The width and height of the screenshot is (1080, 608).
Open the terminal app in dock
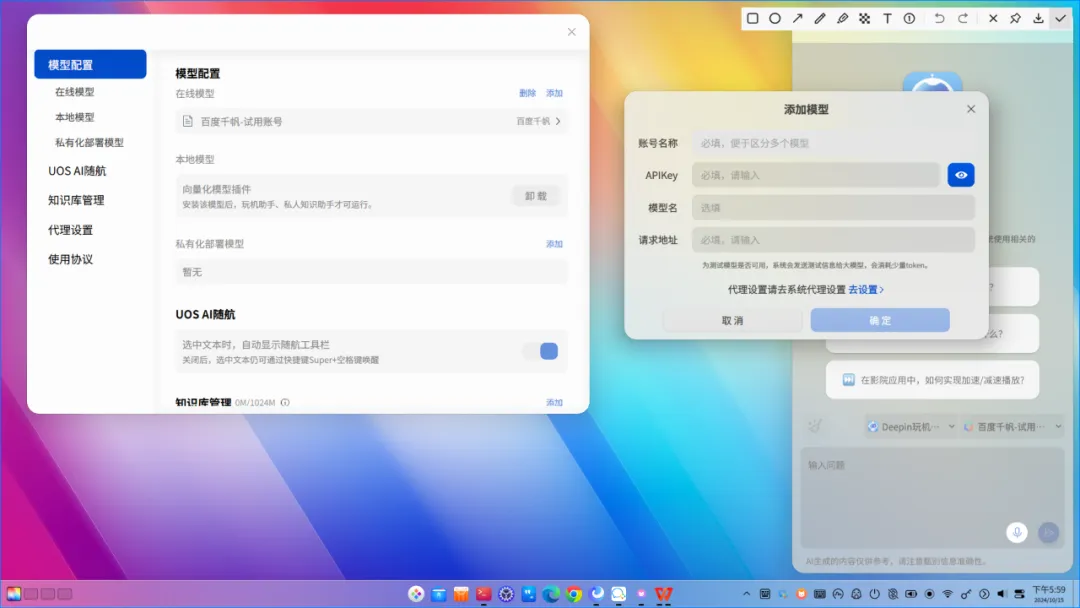(484, 594)
